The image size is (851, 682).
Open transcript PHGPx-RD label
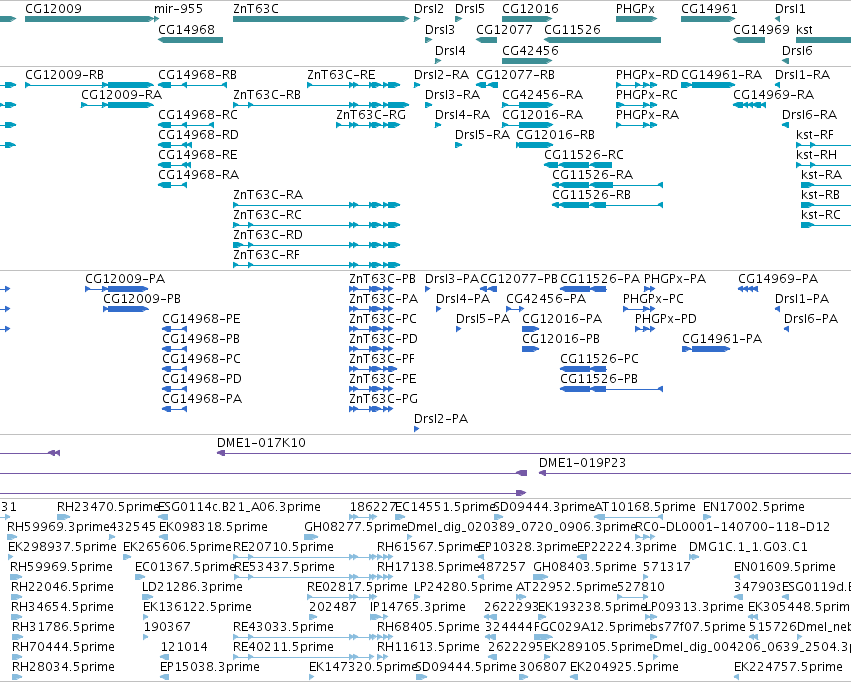[x=647, y=74]
